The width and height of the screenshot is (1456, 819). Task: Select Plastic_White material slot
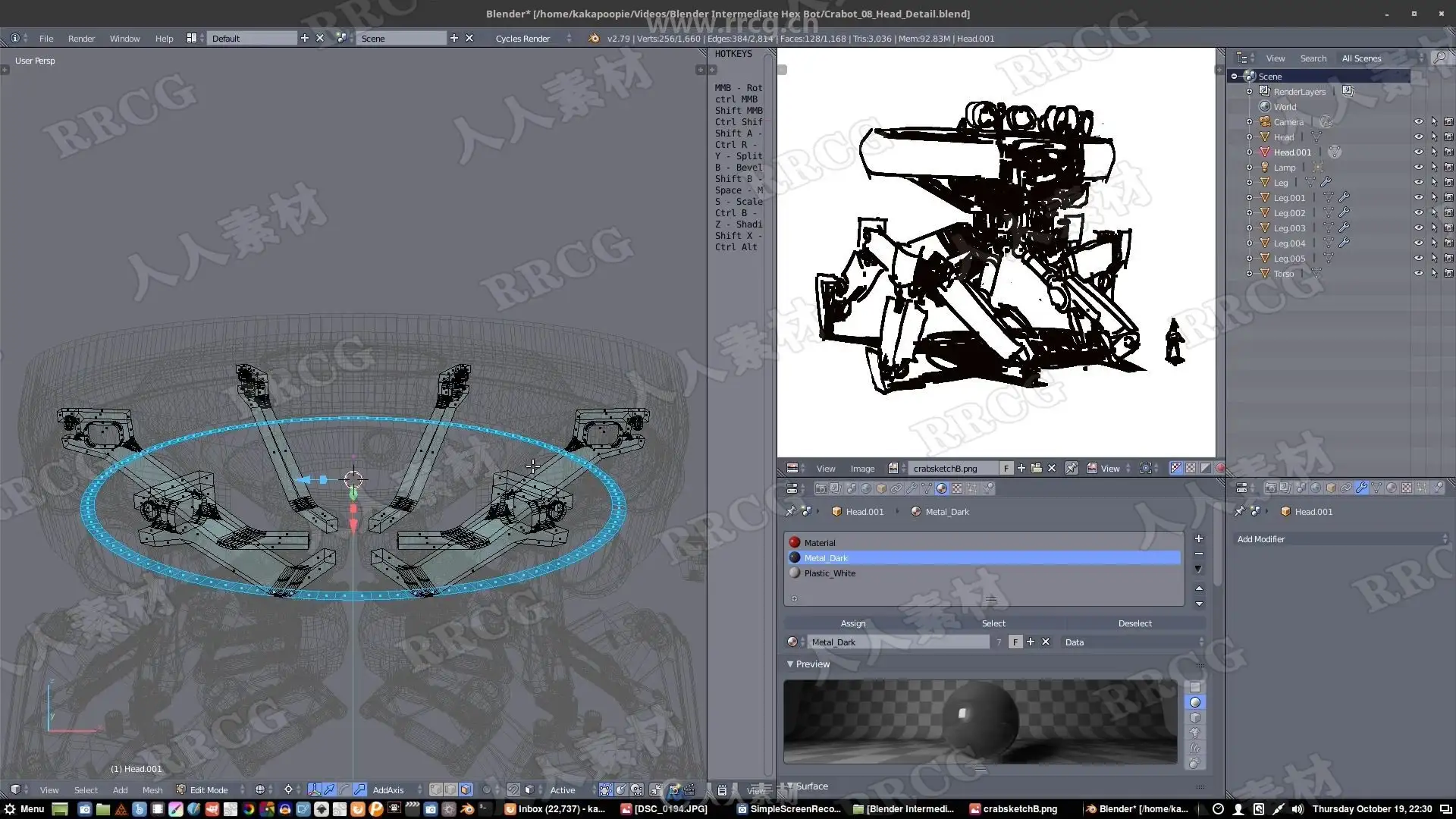coord(830,573)
